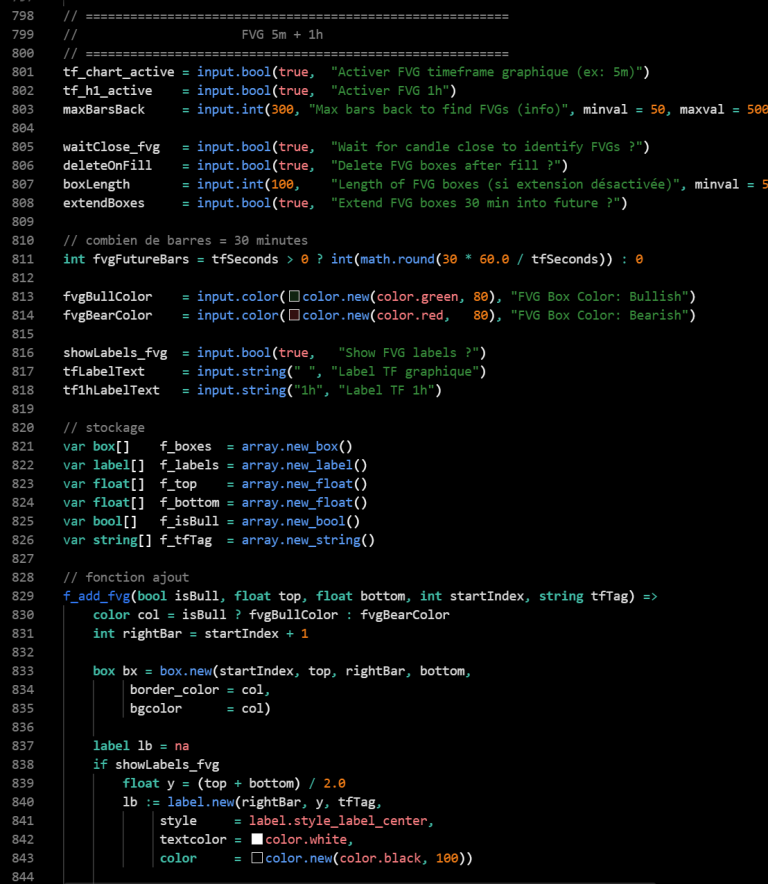Click the "if showLabels_fvg" statement
Image resolution: width=768 pixels, height=884 pixels.
coord(155,765)
